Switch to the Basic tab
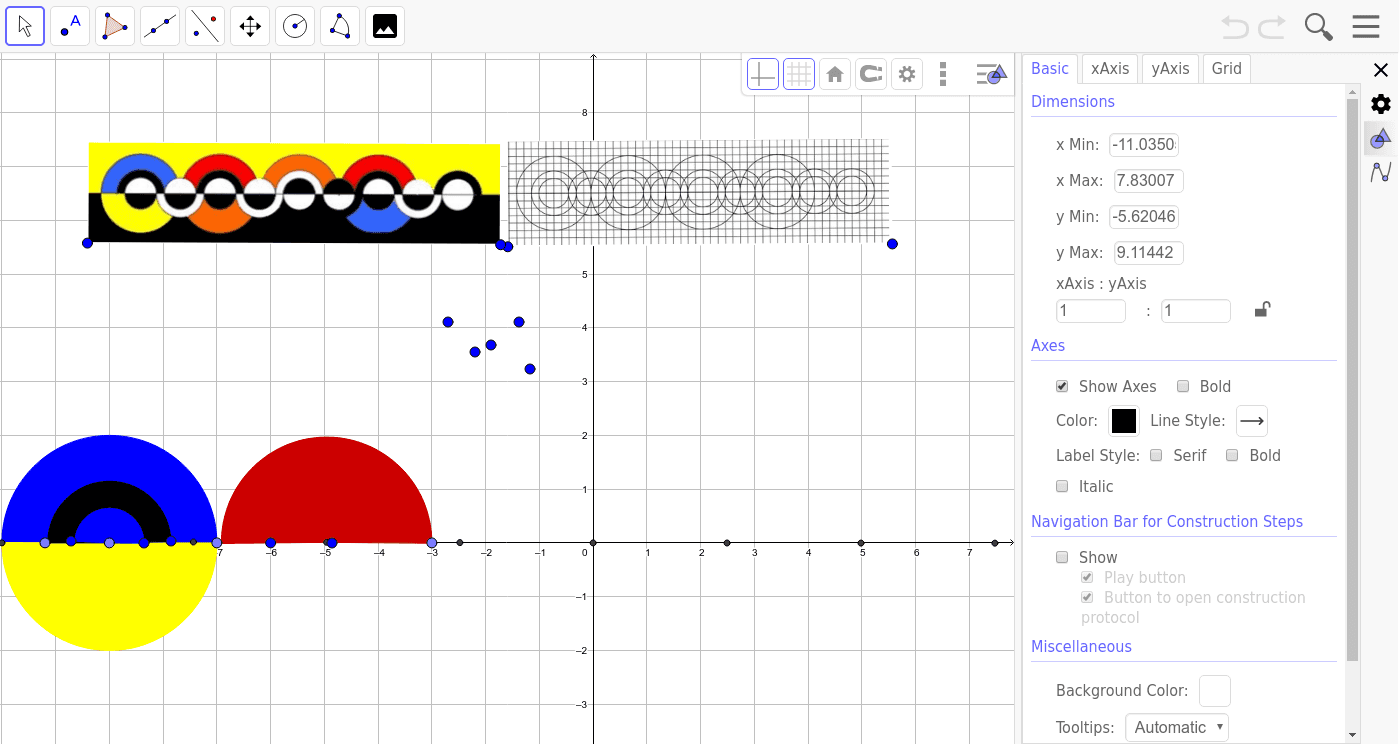The image size is (1400, 746). [1050, 68]
